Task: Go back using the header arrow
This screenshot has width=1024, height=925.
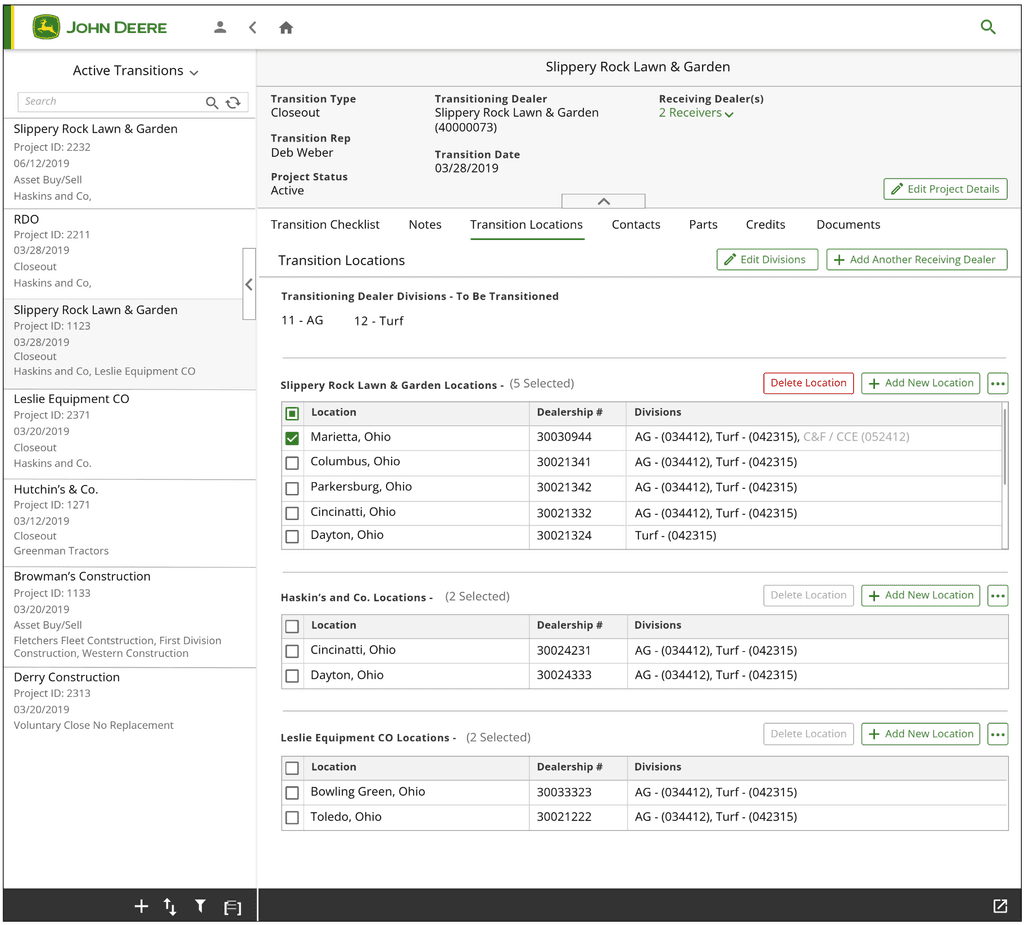Action: pos(253,27)
